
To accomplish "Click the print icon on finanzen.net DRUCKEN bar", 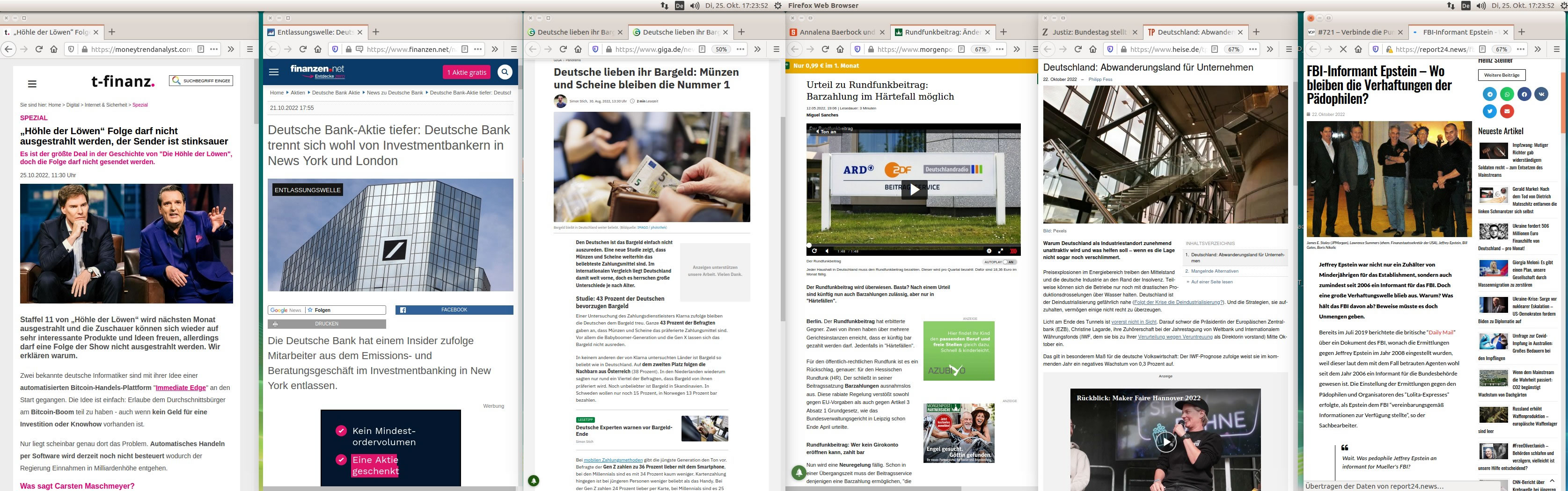I will (275, 324).
